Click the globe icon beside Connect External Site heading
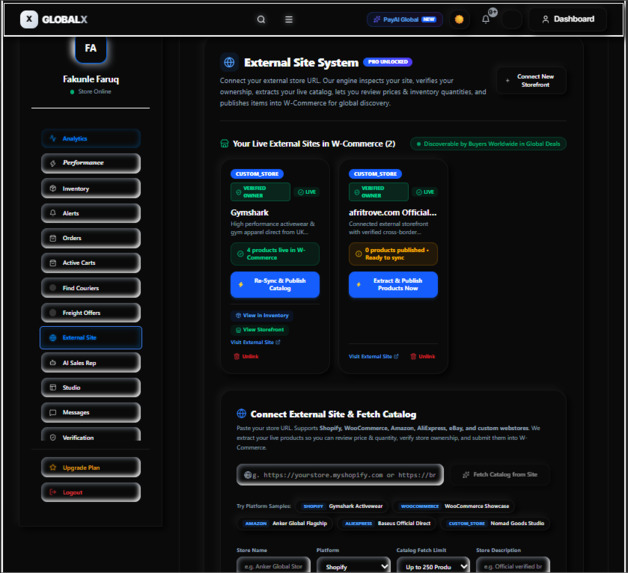Viewport: 628px width, 573px height. click(241, 413)
